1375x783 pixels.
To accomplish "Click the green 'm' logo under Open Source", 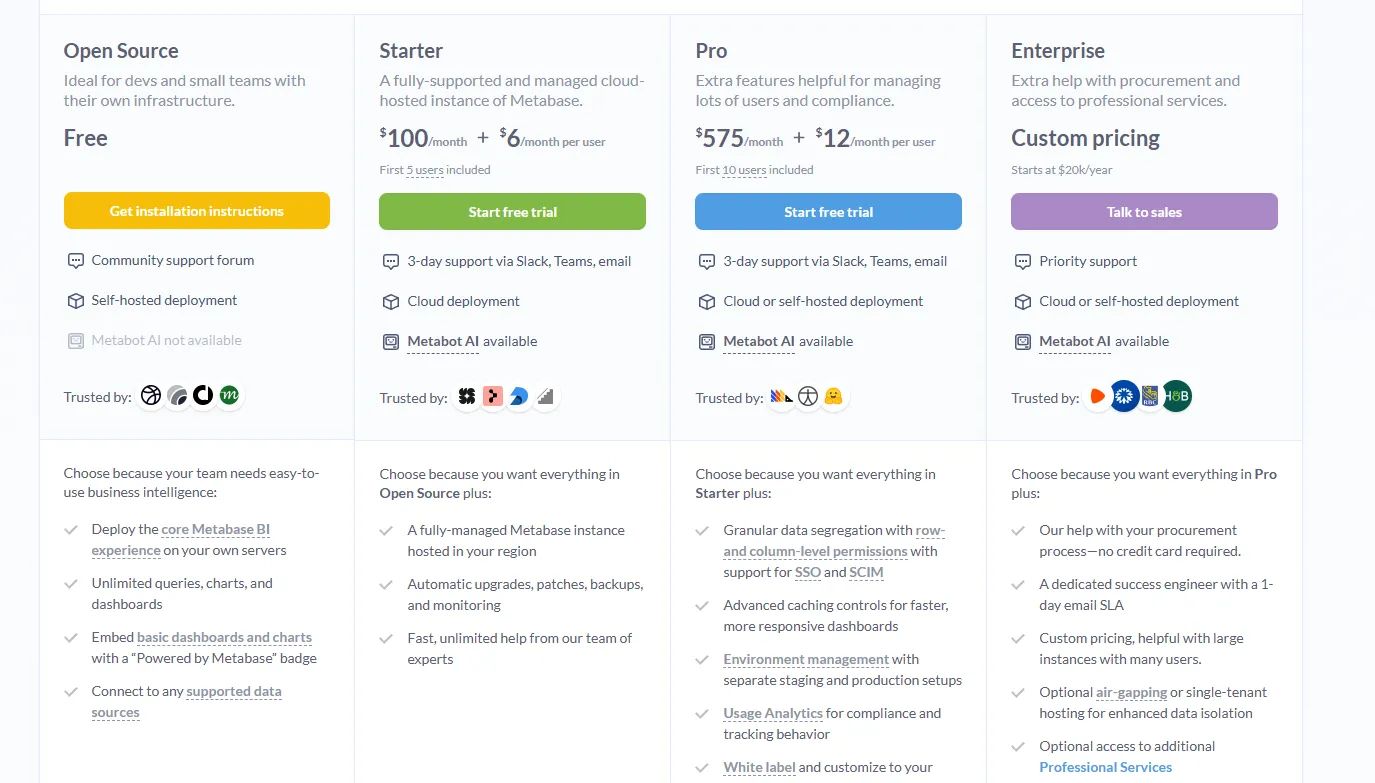I will pos(229,396).
